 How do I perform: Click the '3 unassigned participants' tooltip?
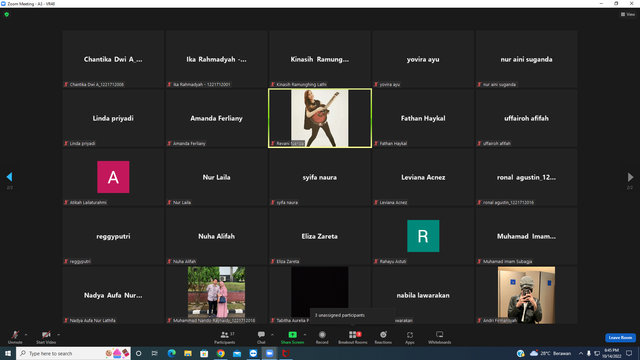pos(352,315)
